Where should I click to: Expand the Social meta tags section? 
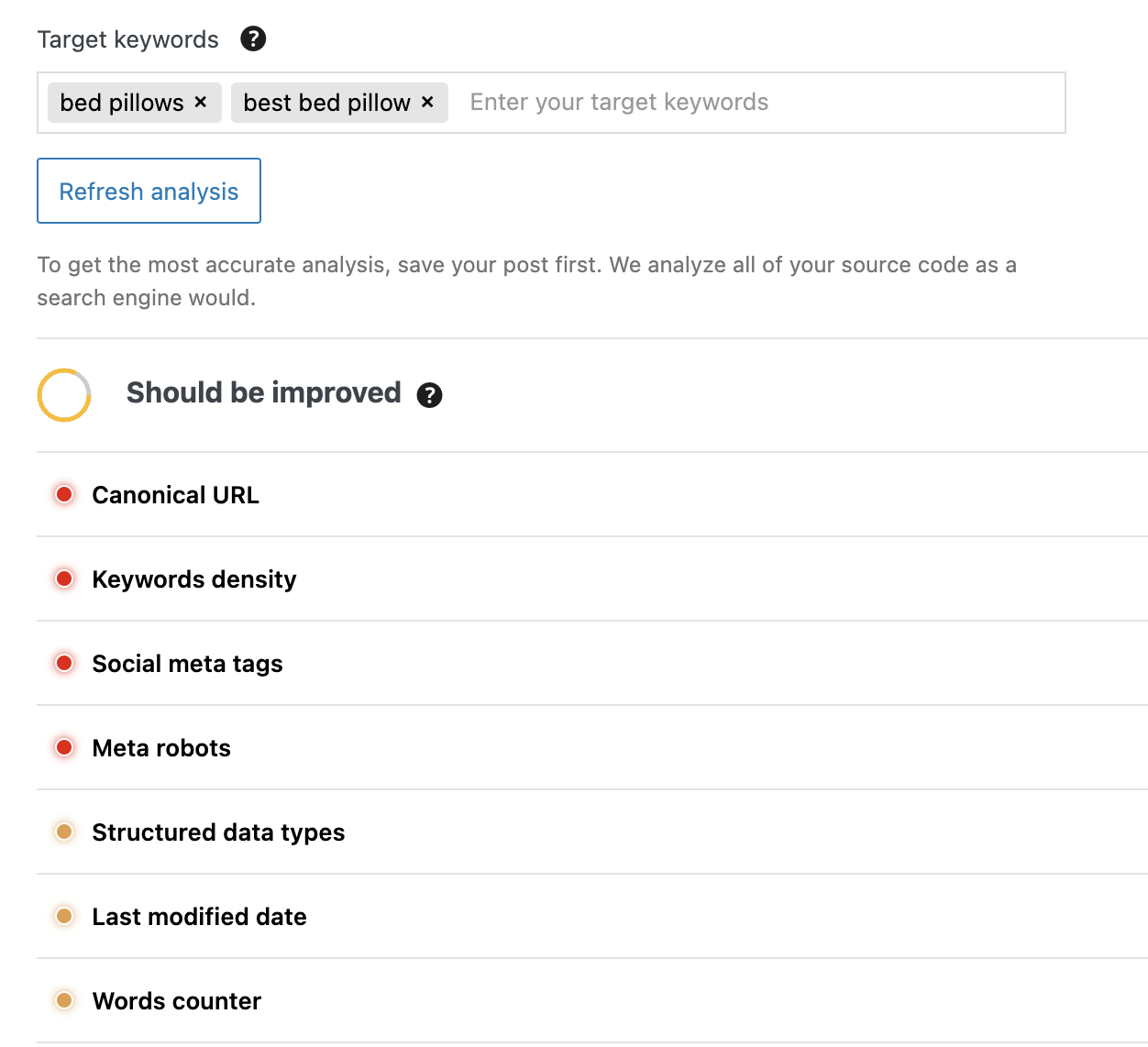592,664
